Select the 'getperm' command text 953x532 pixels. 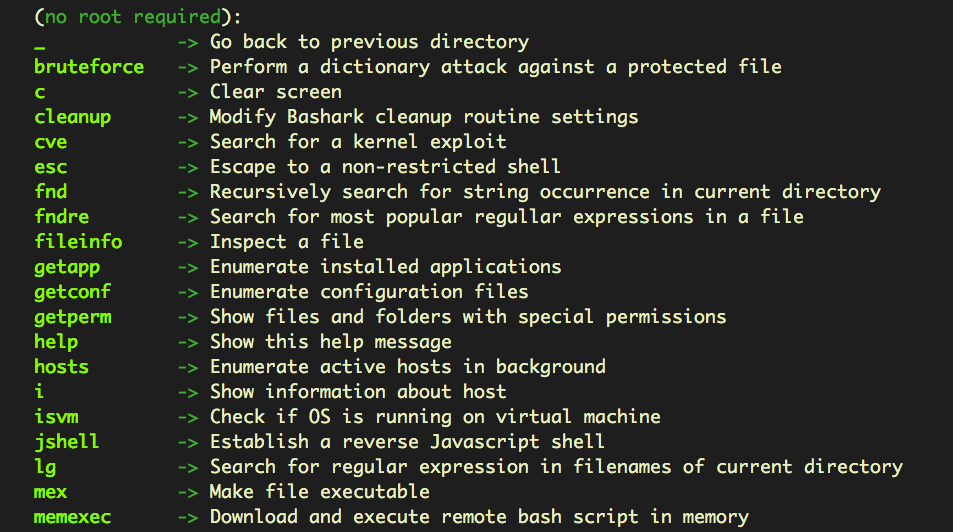pos(72,317)
